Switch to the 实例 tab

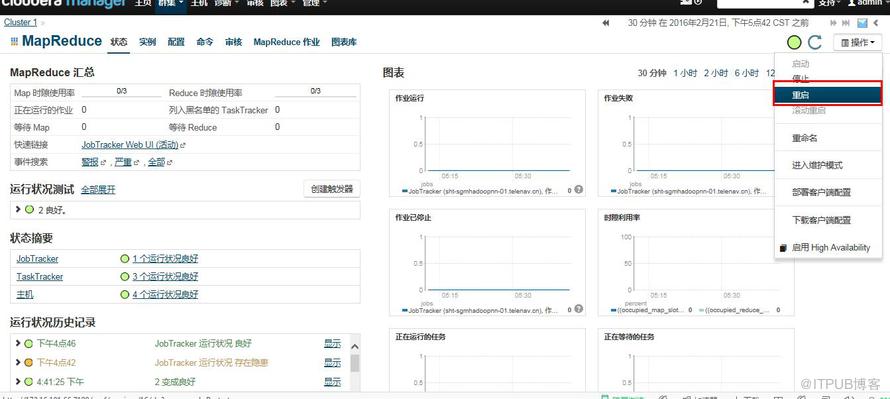148,42
